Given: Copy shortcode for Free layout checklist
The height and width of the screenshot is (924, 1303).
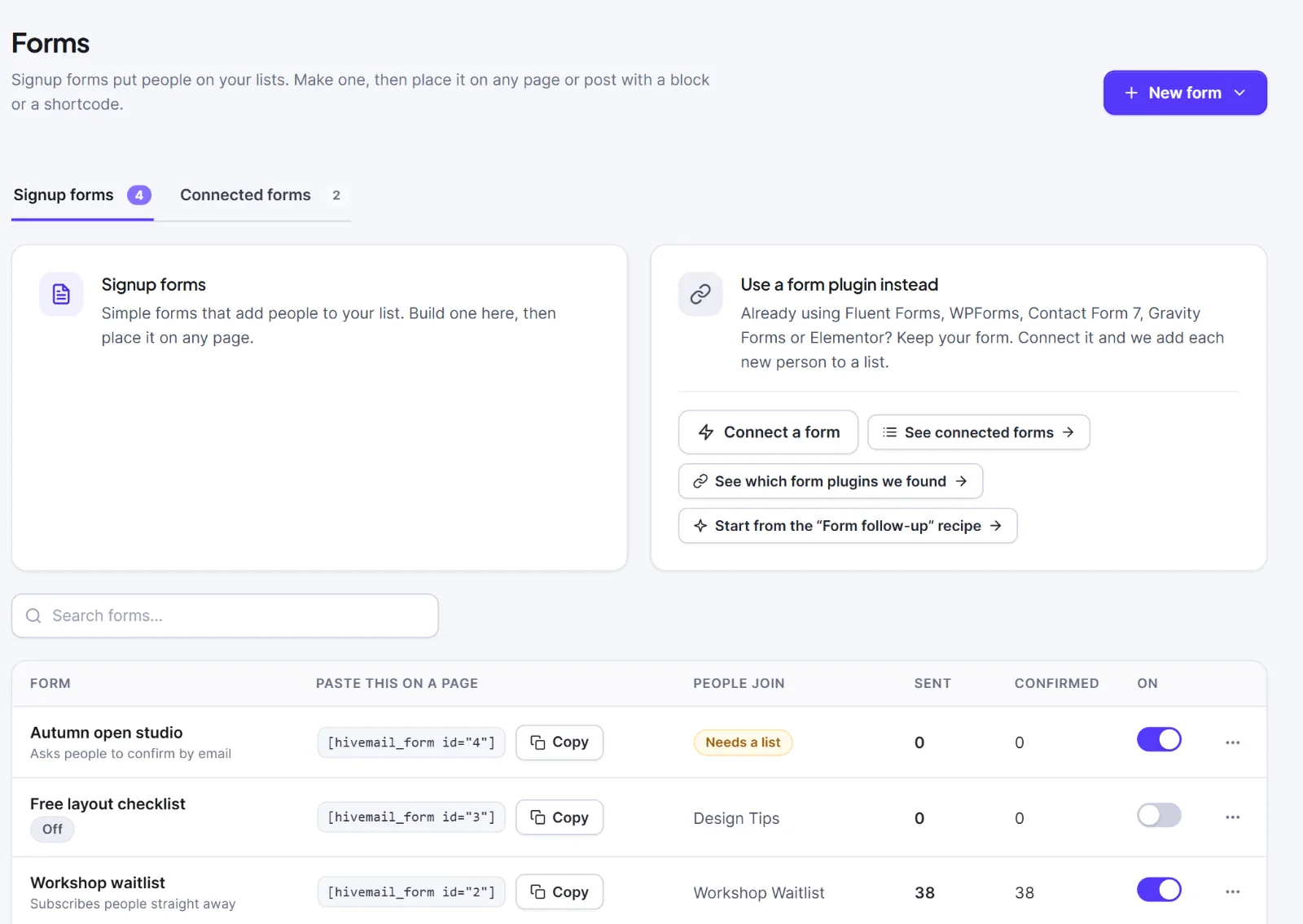Looking at the screenshot, I should point(559,817).
